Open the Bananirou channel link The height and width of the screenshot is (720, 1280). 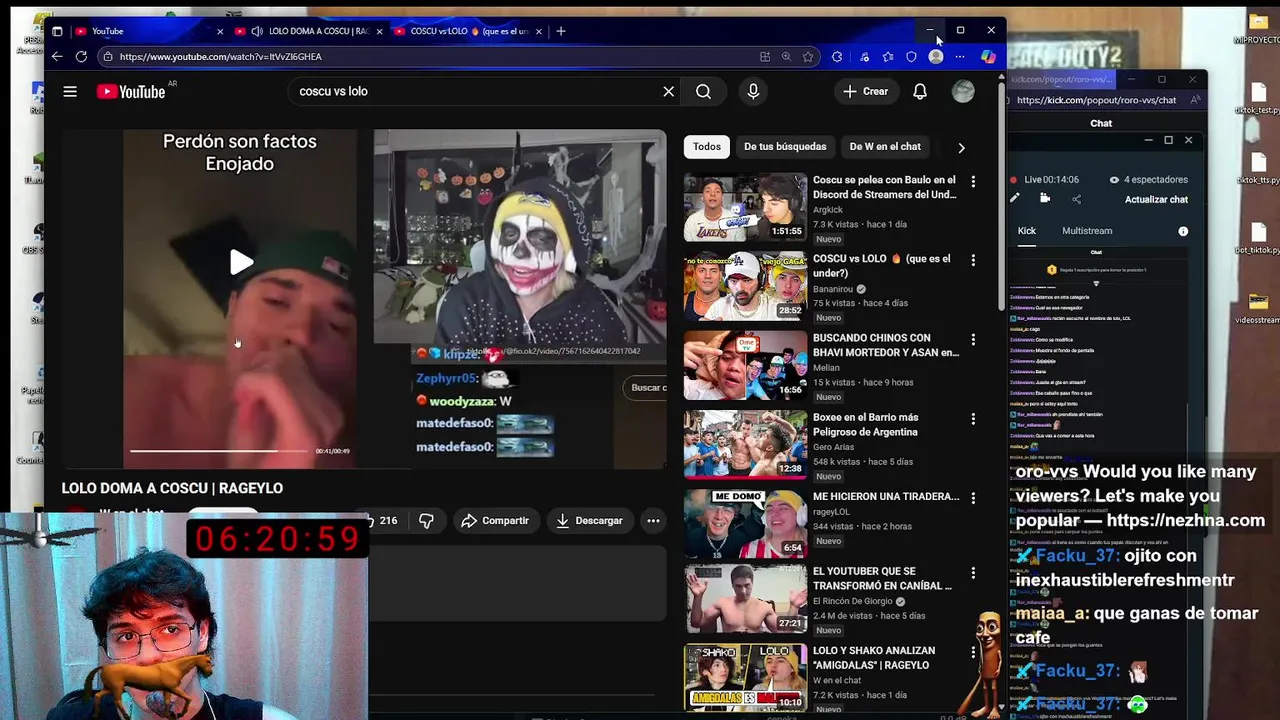(x=832, y=289)
